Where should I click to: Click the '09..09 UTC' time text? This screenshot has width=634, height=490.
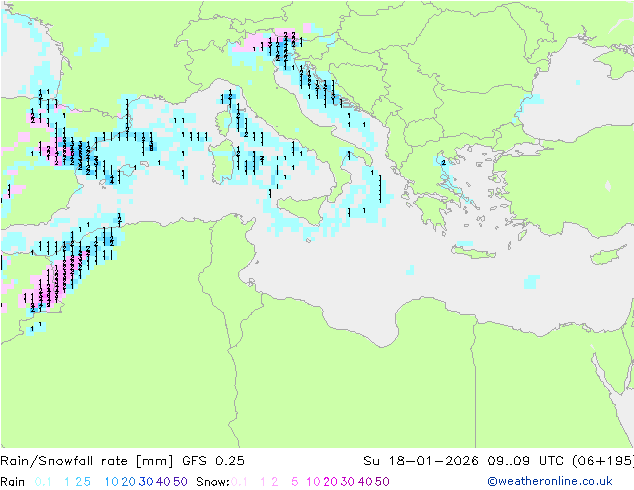coord(526,460)
